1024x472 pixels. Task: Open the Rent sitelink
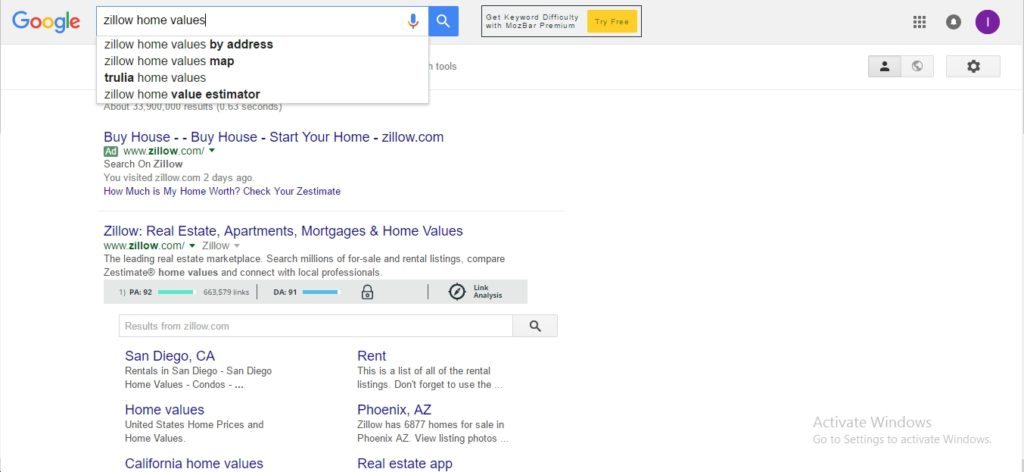click(372, 356)
